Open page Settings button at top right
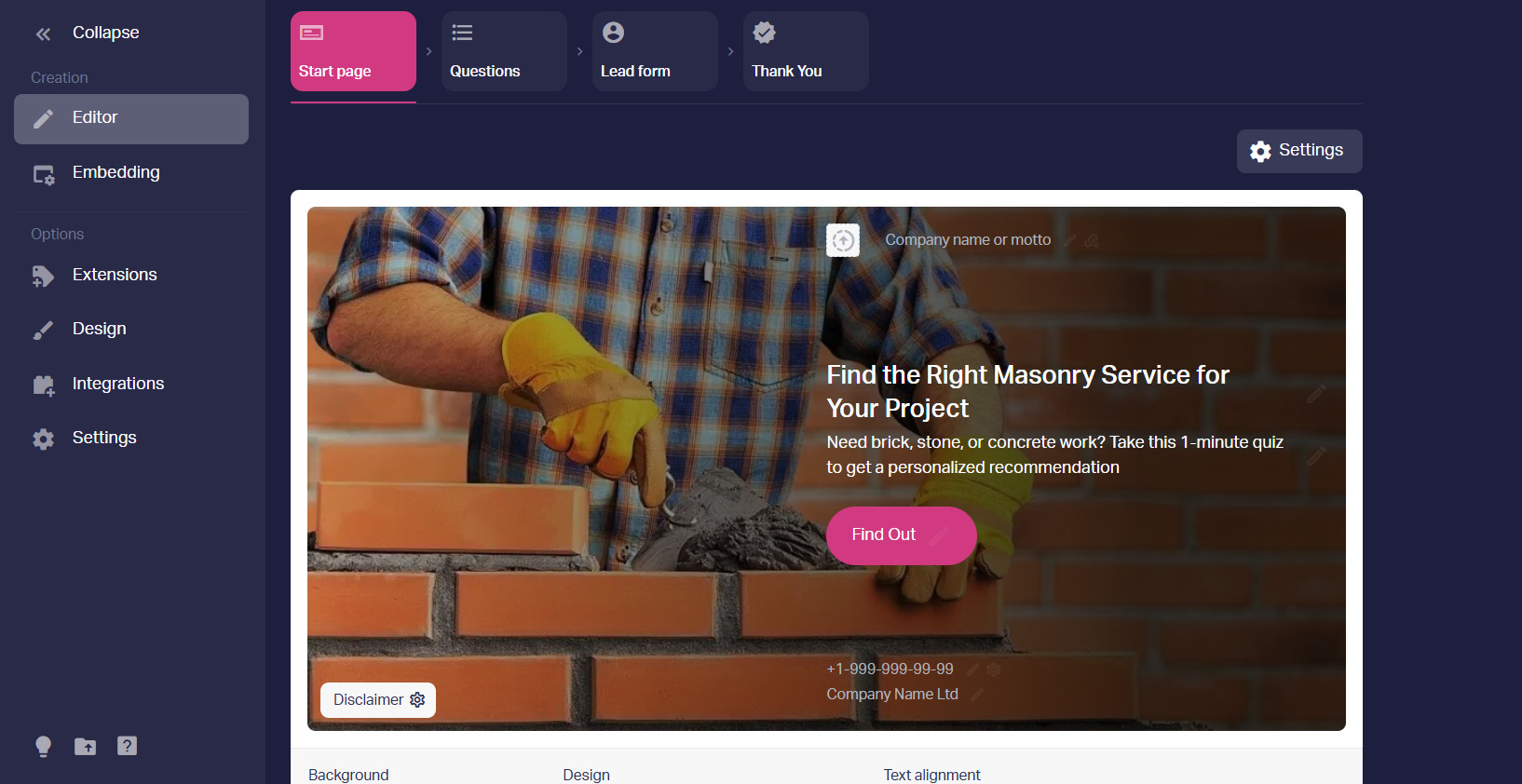Viewport: 1522px width, 784px height. pyautogui.click(x=1299, y=151)
